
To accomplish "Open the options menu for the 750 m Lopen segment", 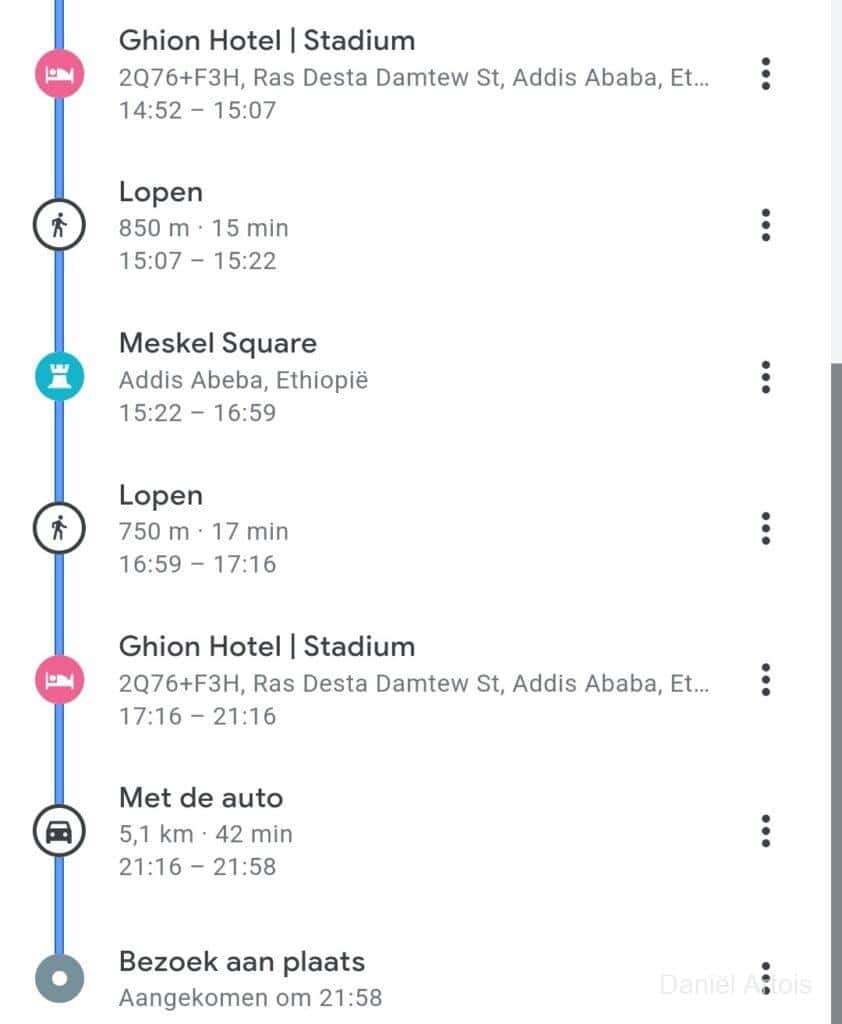I will click(765, 529).
